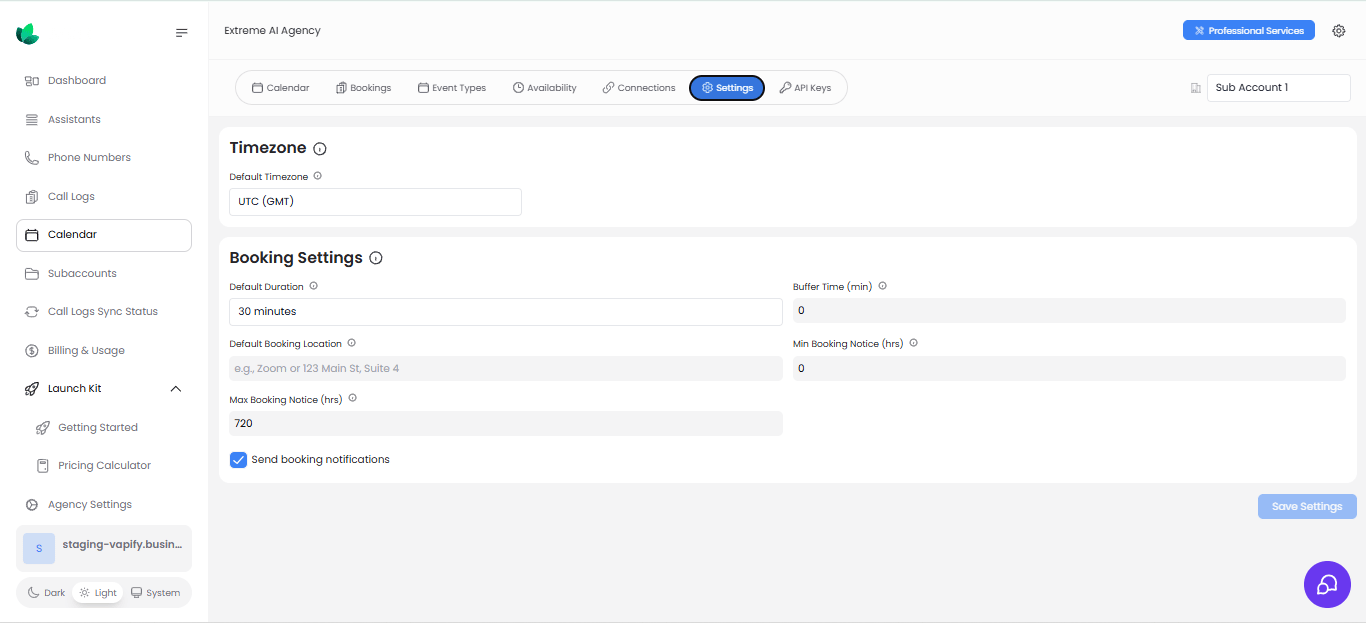The width and height of the screenshot is (1366, 623).
Task: Open the purple chat support bubble
Action: 1327,584
